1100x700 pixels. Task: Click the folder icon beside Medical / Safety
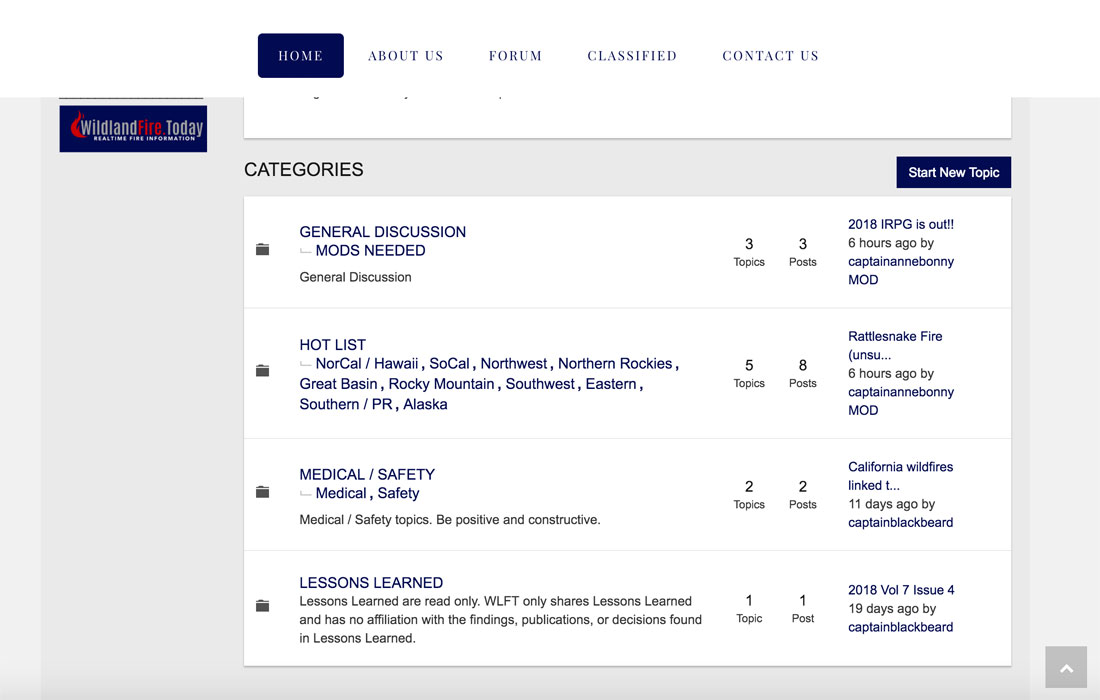262,492
